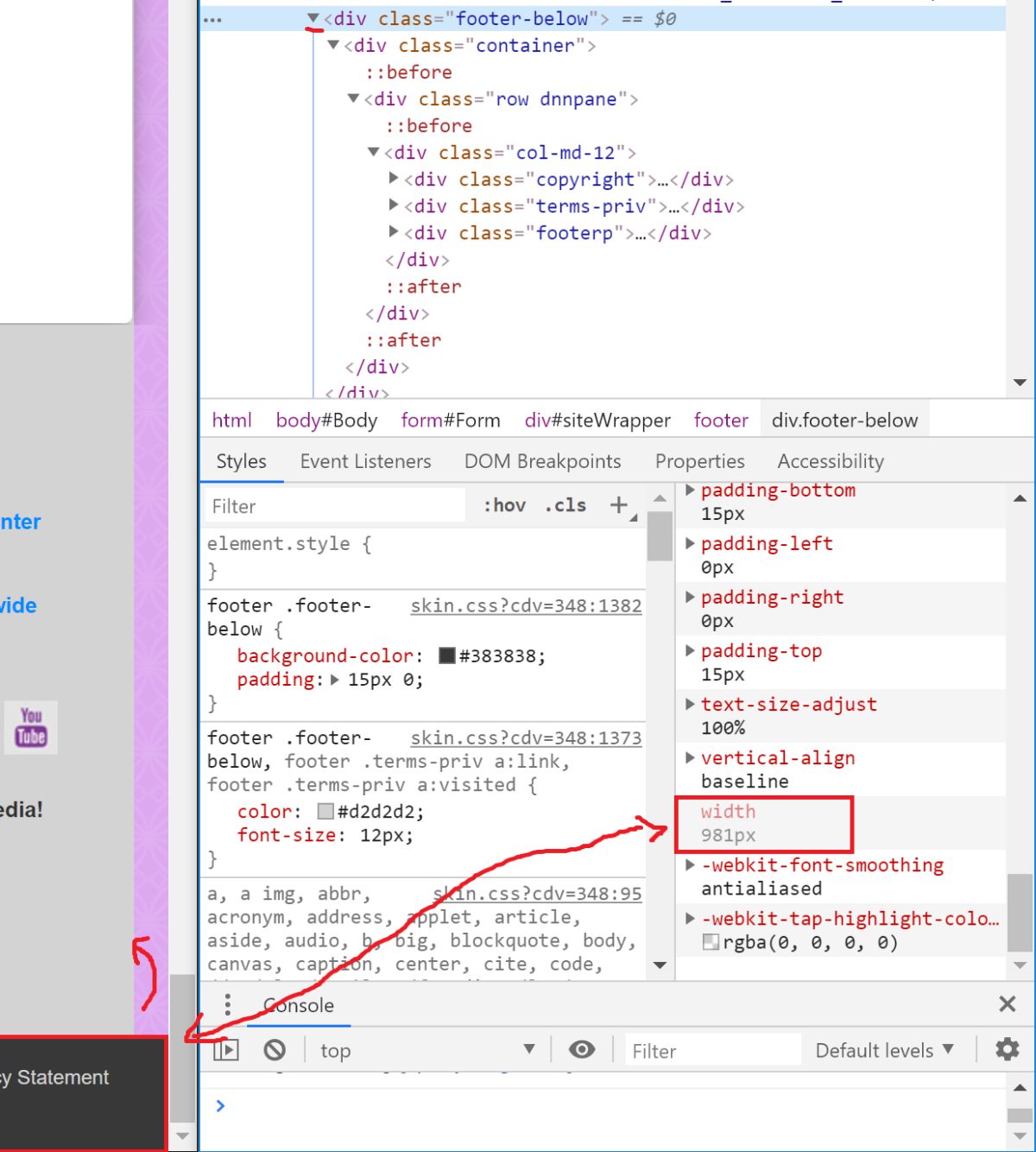Collapse the col-md-12 div node
Screen dimensions: 1036x1152
tap(373, 151)
